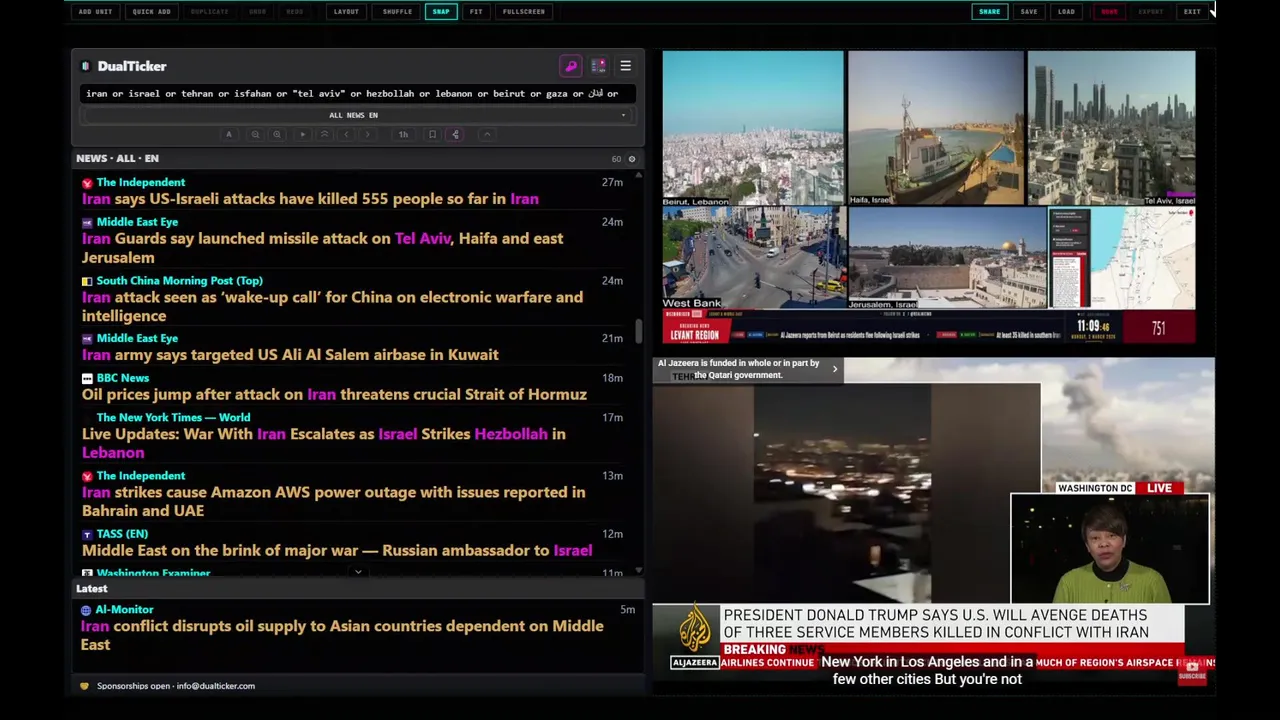Toggle FULLSCREEN mode
This screenshot has height=720, width=1280.
point(524,12)
